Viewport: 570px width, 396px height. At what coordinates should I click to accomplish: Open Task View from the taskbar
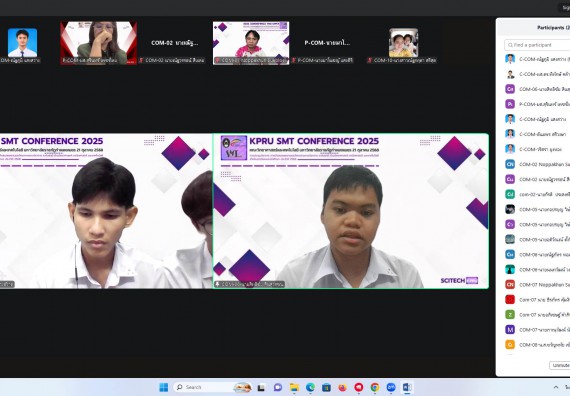click(261, 388)
